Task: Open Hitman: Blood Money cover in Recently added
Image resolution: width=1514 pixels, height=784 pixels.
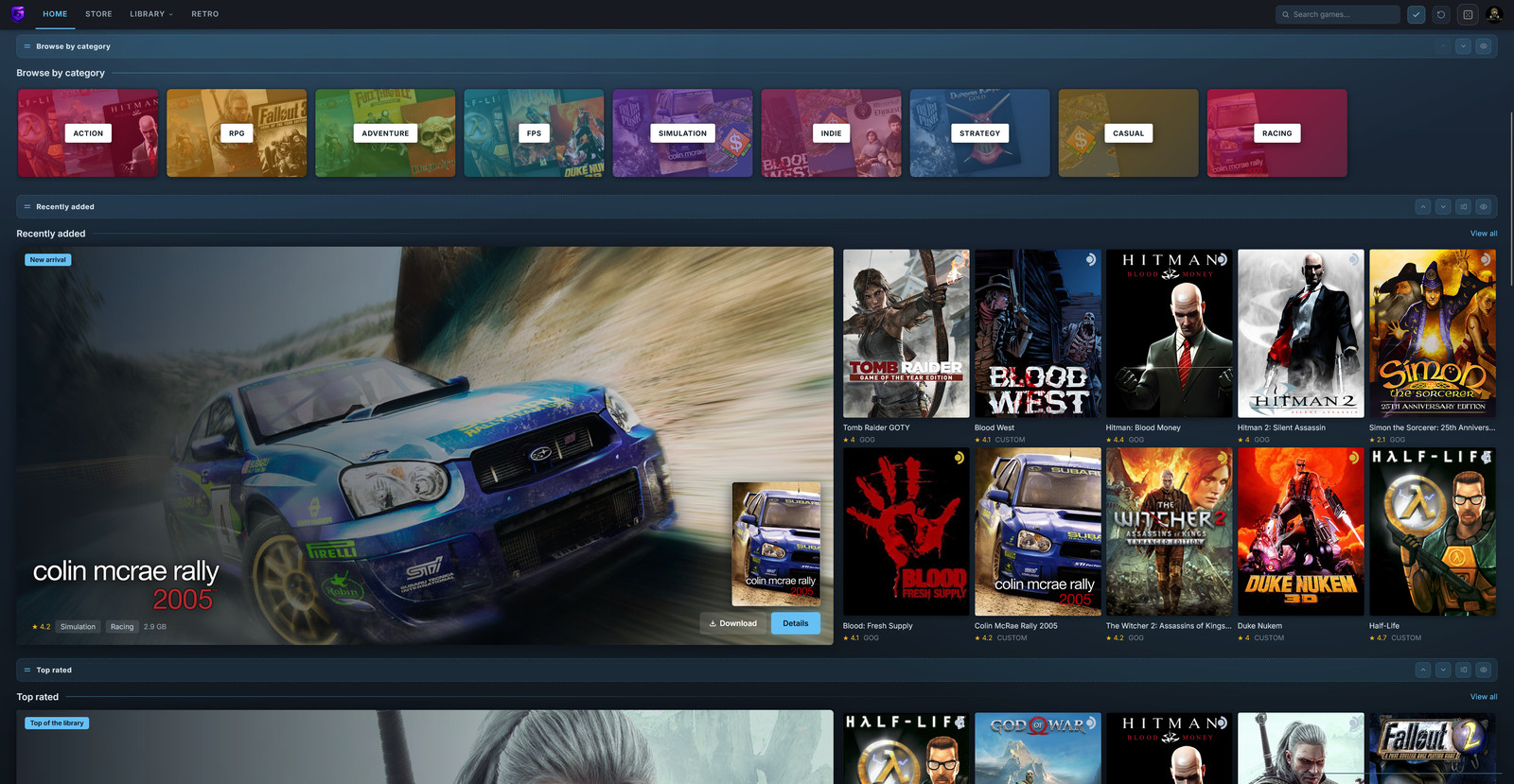Action: [x=1169, y=334]
